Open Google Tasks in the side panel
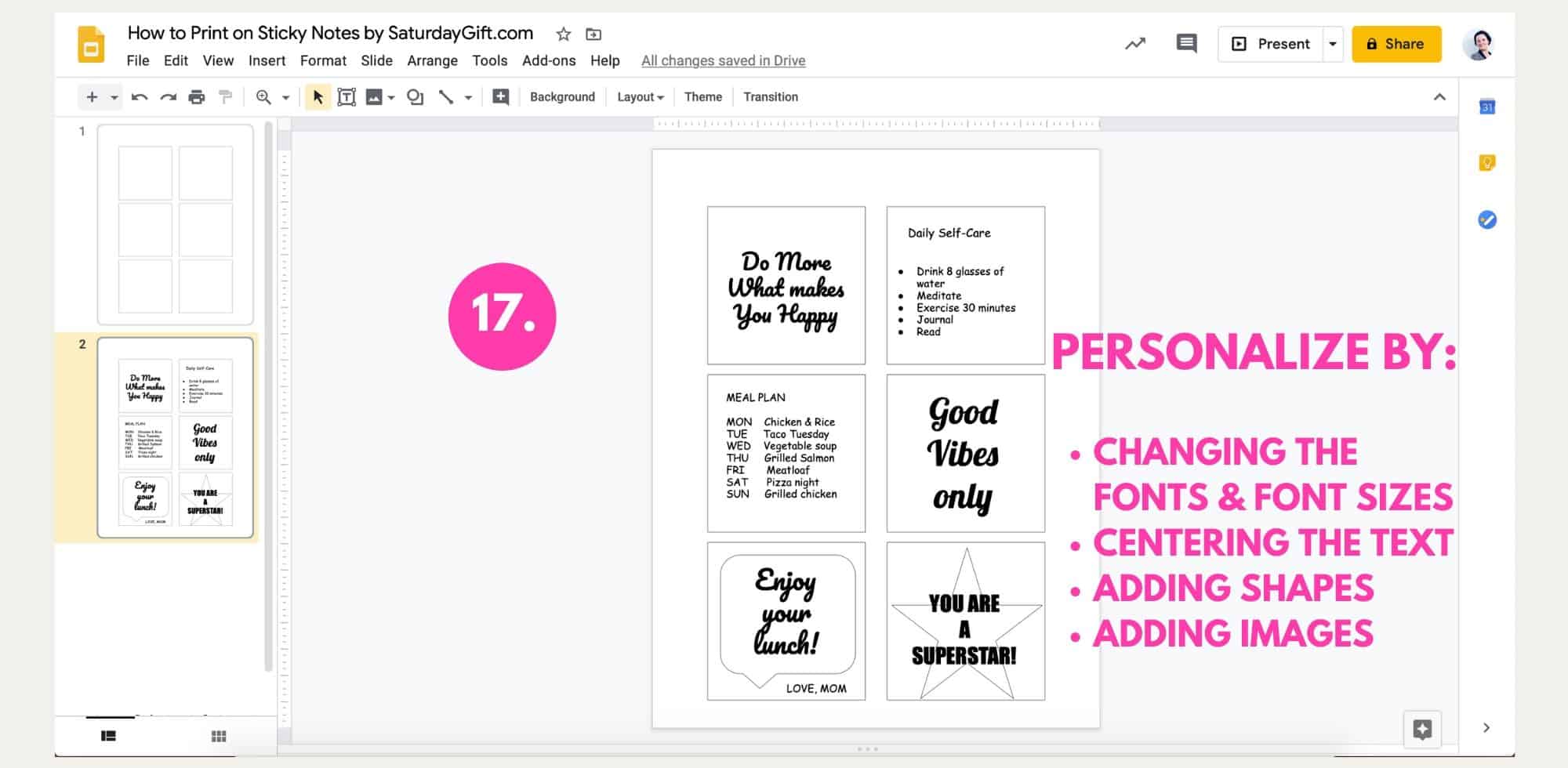 coord(1487,219)
